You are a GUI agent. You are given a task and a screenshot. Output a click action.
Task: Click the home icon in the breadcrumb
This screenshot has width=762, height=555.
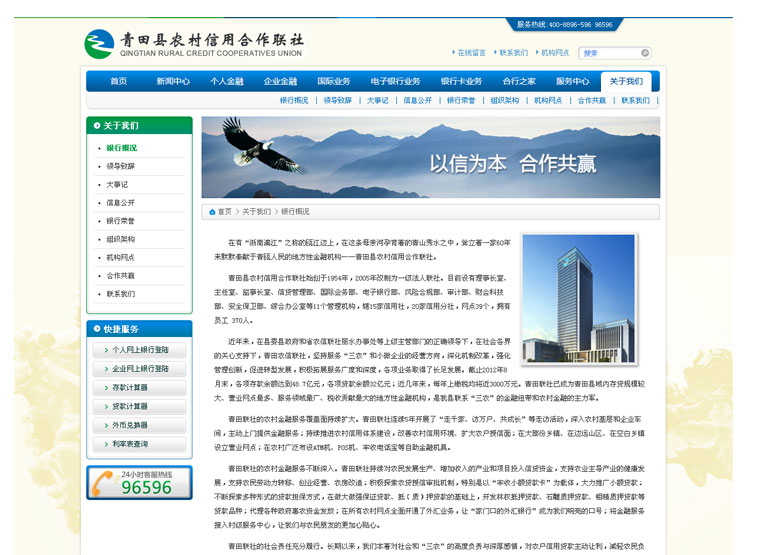click(212, 212)
